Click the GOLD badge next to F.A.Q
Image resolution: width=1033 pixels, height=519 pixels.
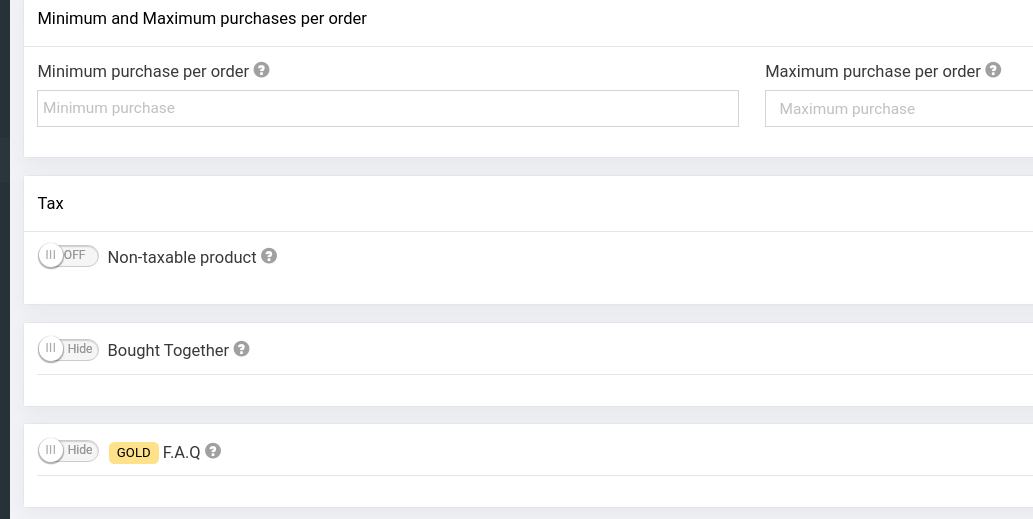pos(133,453)
